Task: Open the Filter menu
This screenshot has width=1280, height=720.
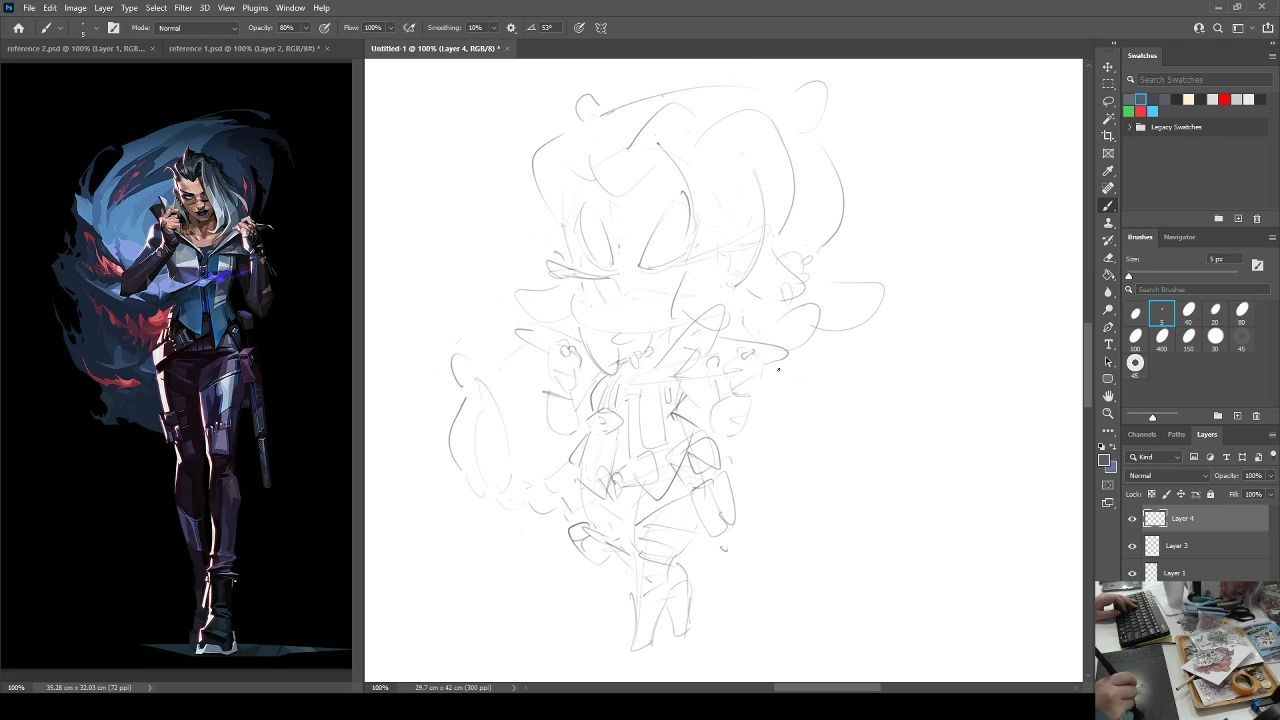Action: 183,8
